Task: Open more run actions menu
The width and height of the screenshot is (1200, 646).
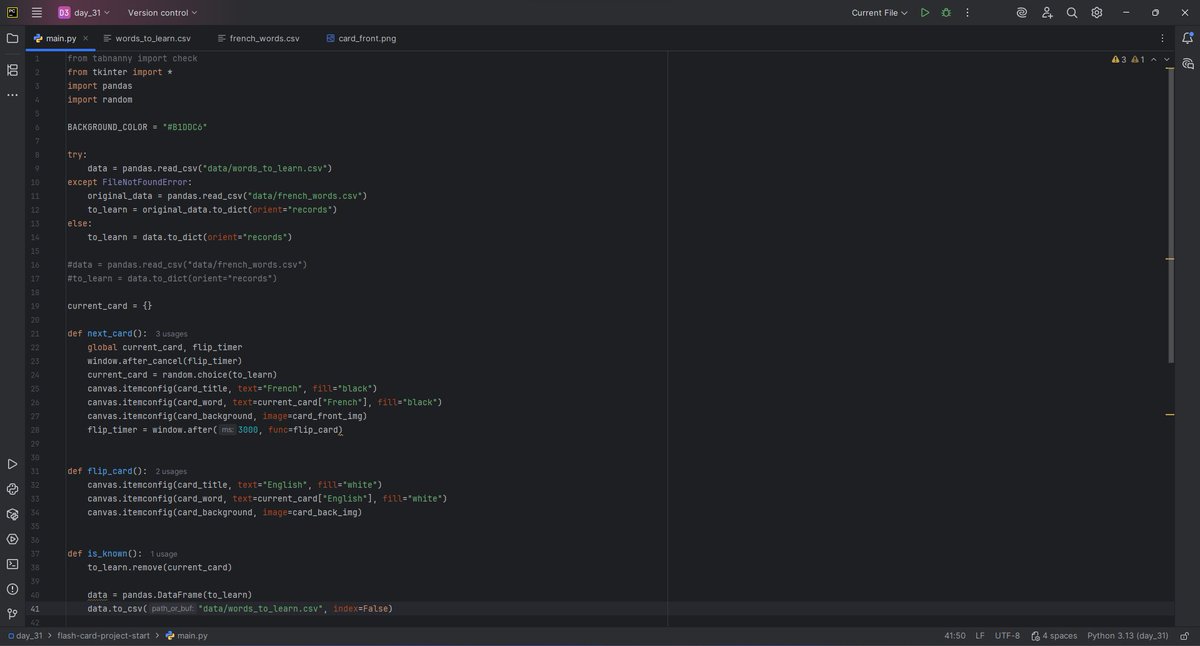Action: pos(967,13)
